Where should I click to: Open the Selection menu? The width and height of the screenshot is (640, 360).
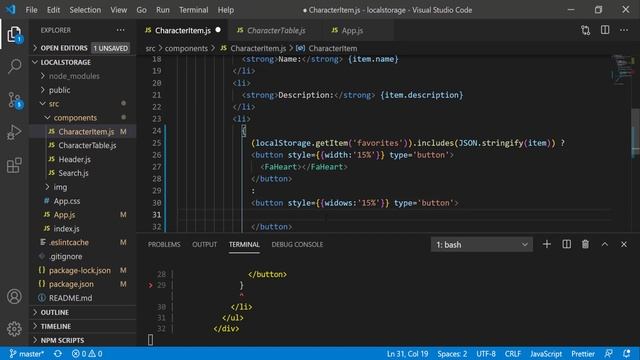(x=85, y=10)
